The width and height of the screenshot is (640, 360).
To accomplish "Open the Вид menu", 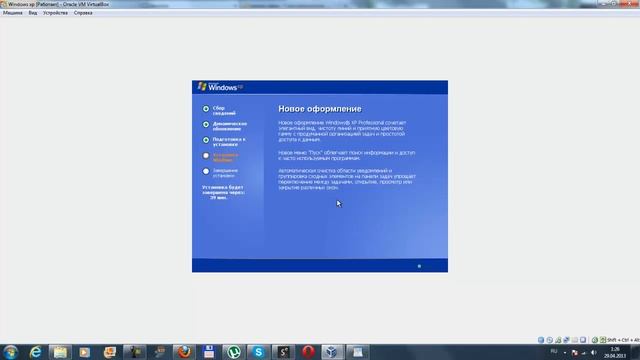I will point(33,13).
